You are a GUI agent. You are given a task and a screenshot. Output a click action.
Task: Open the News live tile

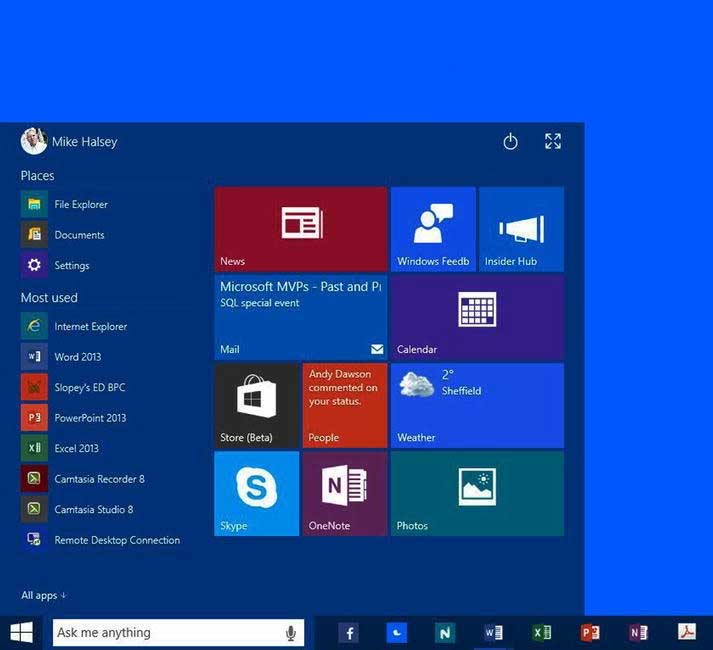click(x=300, y=229)
